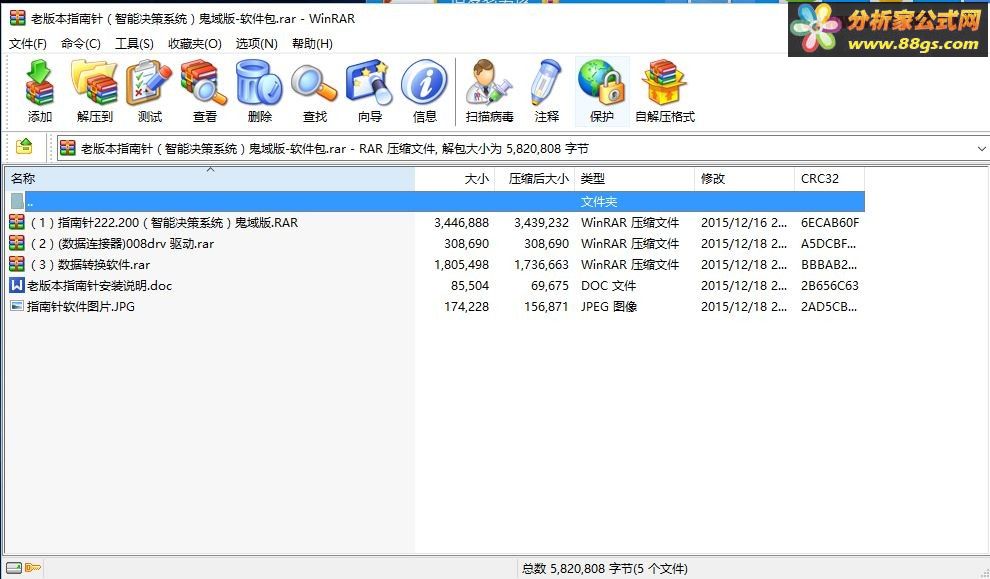This screenshot has height=579, width=990.
Task: Click size value 3,446,888
Action: [462, 222]
